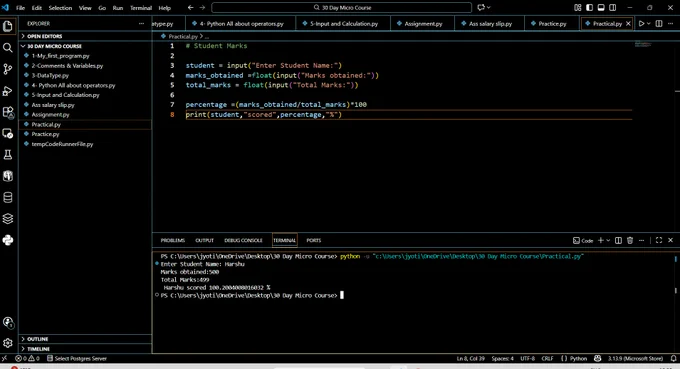Open 1-My_first_program.py in explorer
The image size is (680, 369).
click(85, 56)
